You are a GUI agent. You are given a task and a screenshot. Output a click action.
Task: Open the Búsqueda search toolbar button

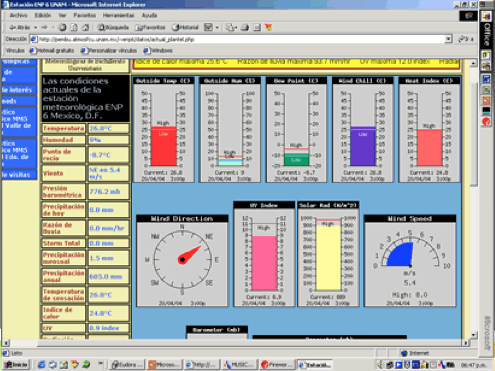113,27
